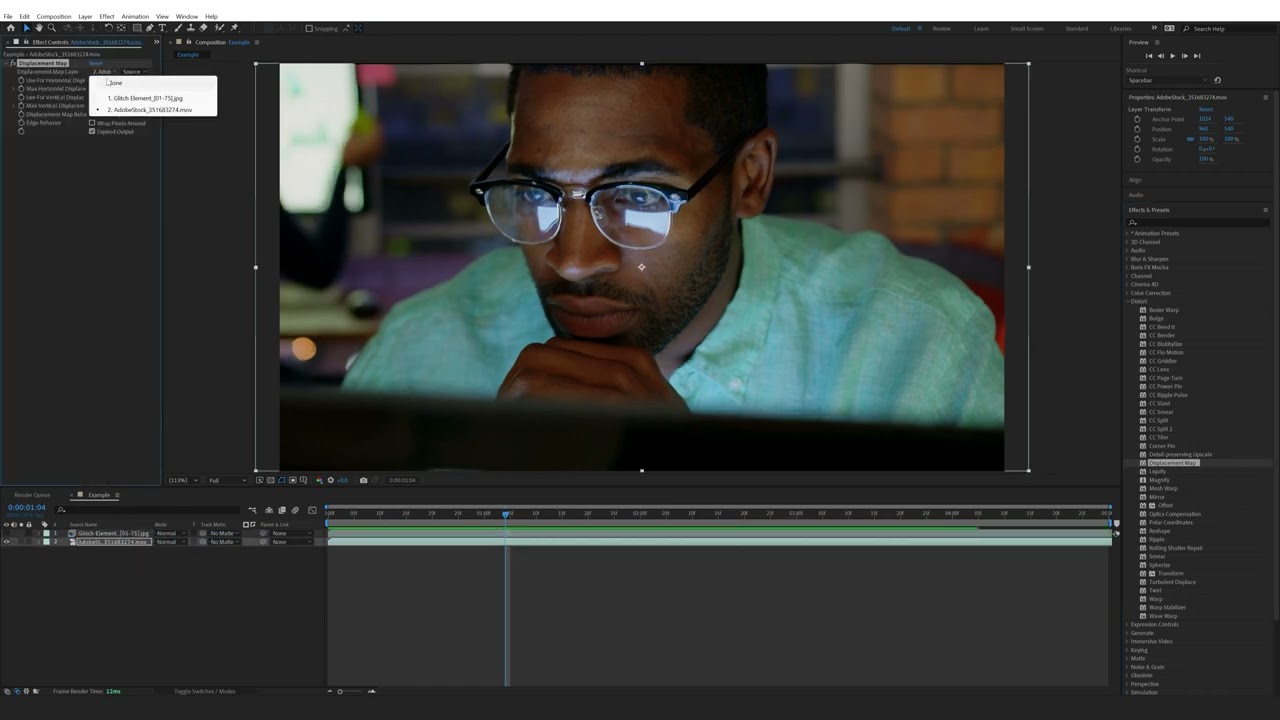This screenshot has height=720, width=1280.
Task: Select the Rotation tool
Action: click(109, 28)
